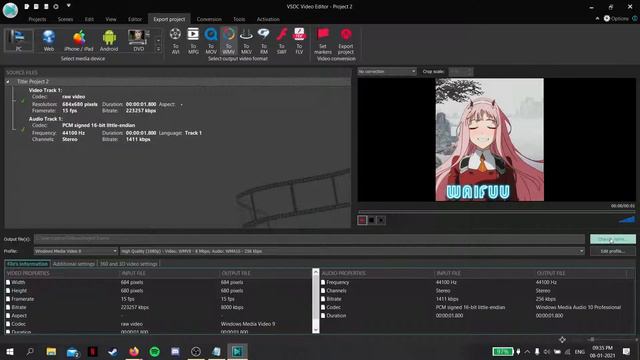The height and width of the screenshot is (360, 640).
Task: Select the To SWF flash format
Action: pos(282,41)
